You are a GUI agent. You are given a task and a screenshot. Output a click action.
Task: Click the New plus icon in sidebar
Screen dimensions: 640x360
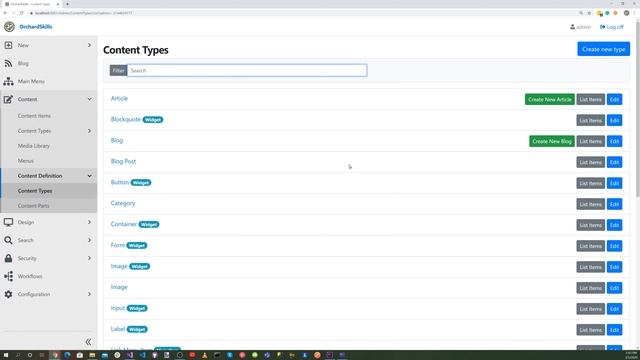8,45
